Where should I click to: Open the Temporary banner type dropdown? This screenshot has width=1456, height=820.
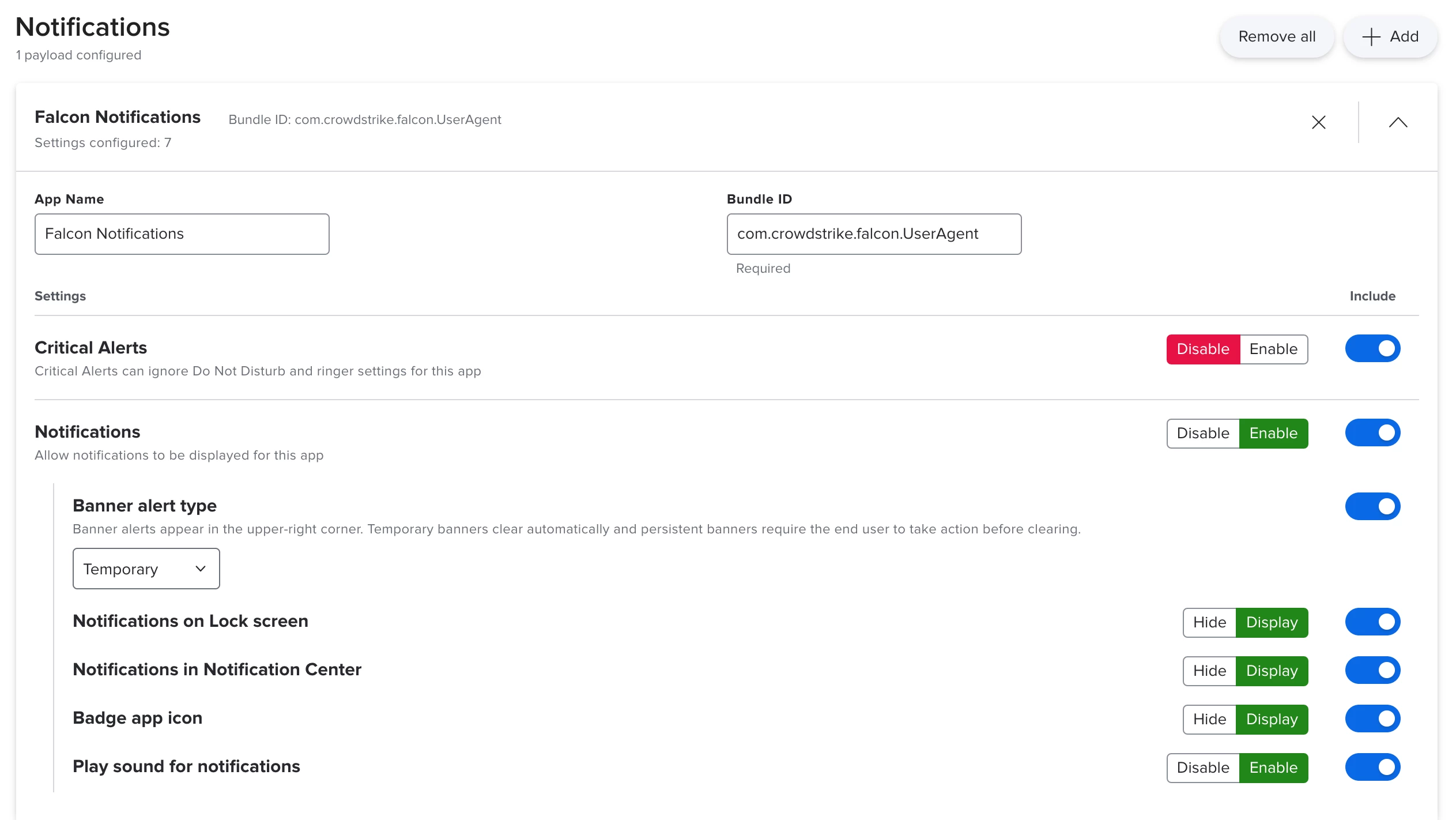(146, 569)
